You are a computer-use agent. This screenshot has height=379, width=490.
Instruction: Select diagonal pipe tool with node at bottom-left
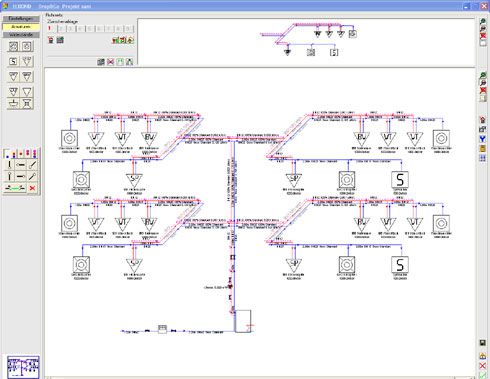[x=32, y=165]
